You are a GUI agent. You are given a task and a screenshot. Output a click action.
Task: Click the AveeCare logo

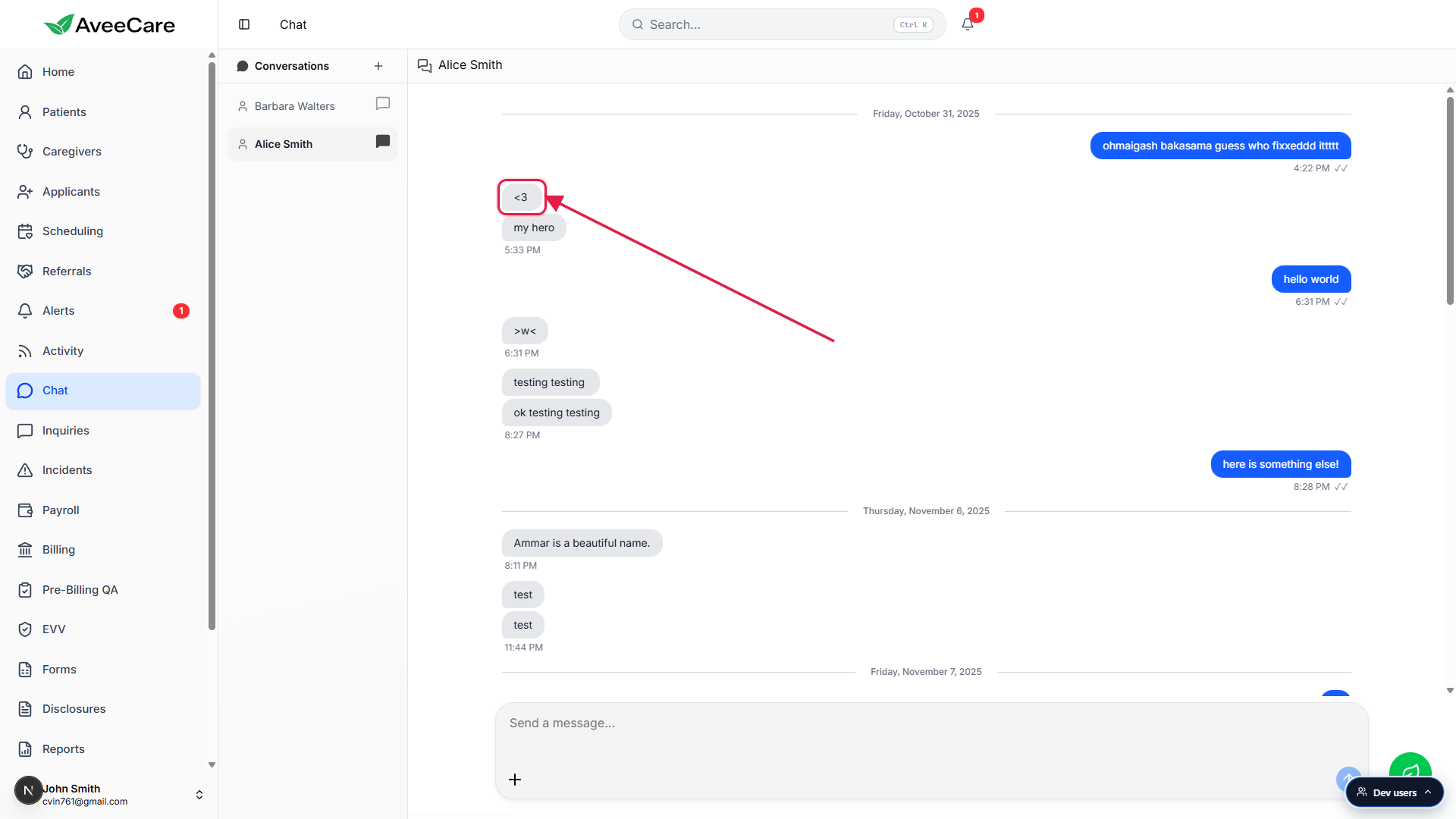tap(109, 24)
